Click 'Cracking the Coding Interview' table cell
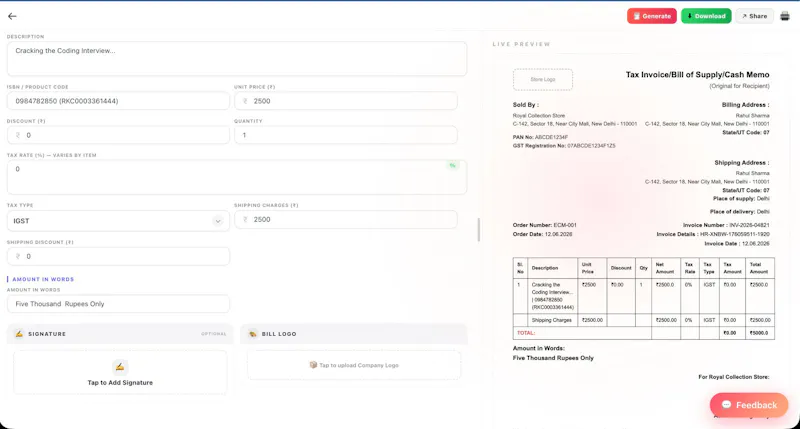This screenshot has height=429, width=800. click(x=553, y=296)
